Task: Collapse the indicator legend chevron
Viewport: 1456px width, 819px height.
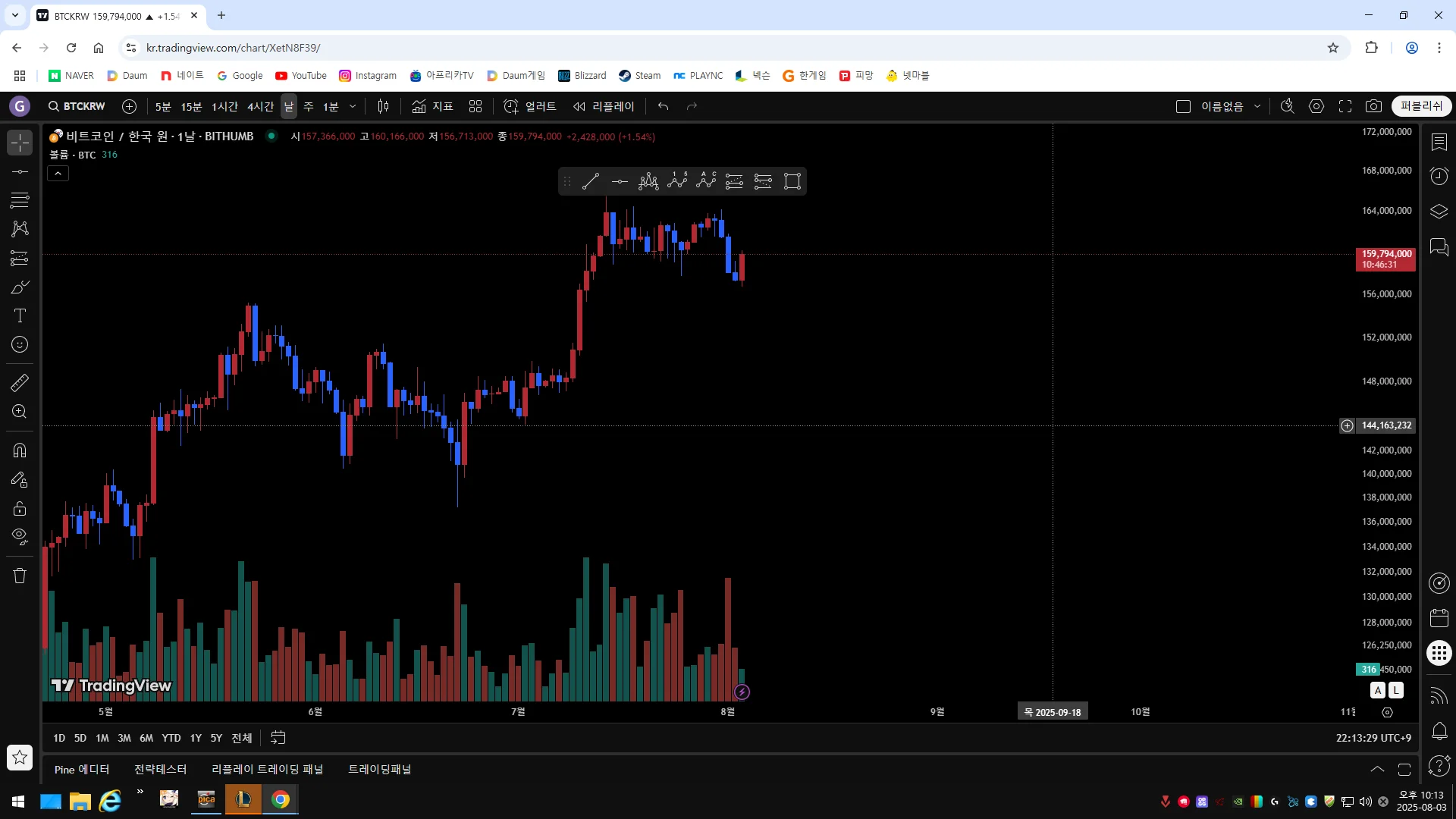Action: coord(58,174)
